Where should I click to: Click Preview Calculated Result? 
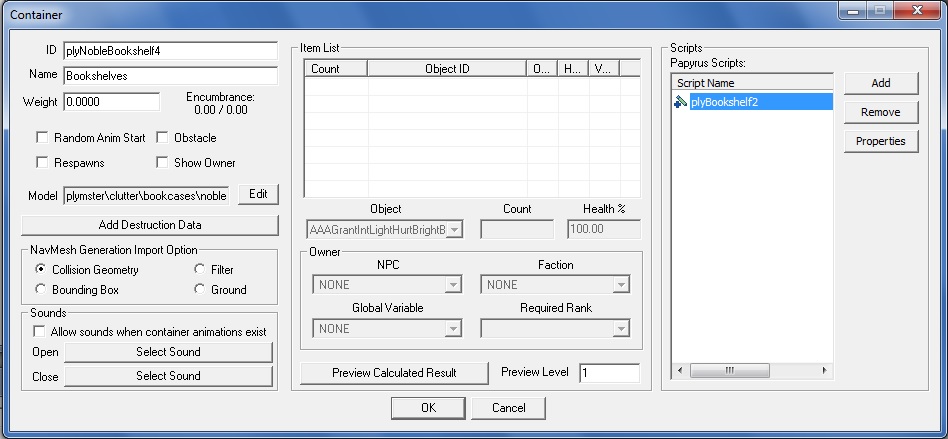[x=394, y=373]
